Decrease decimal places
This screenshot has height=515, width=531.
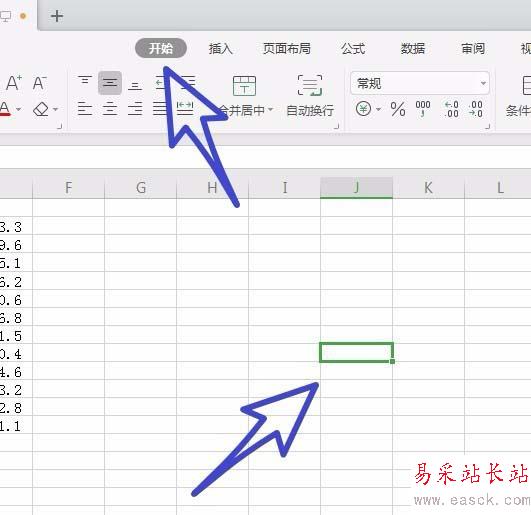pyautogui.click(x=476, y=109)
